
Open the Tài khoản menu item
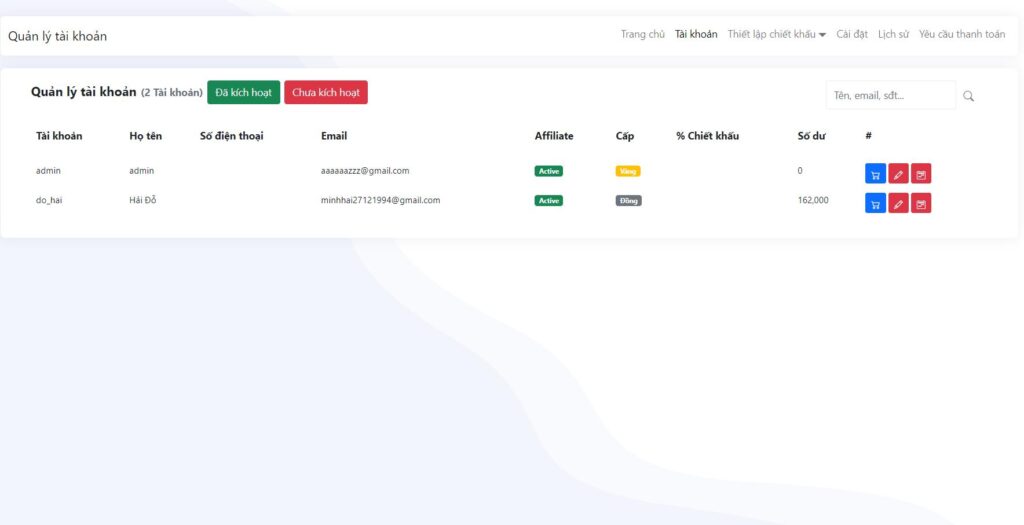tap(696, 34)
